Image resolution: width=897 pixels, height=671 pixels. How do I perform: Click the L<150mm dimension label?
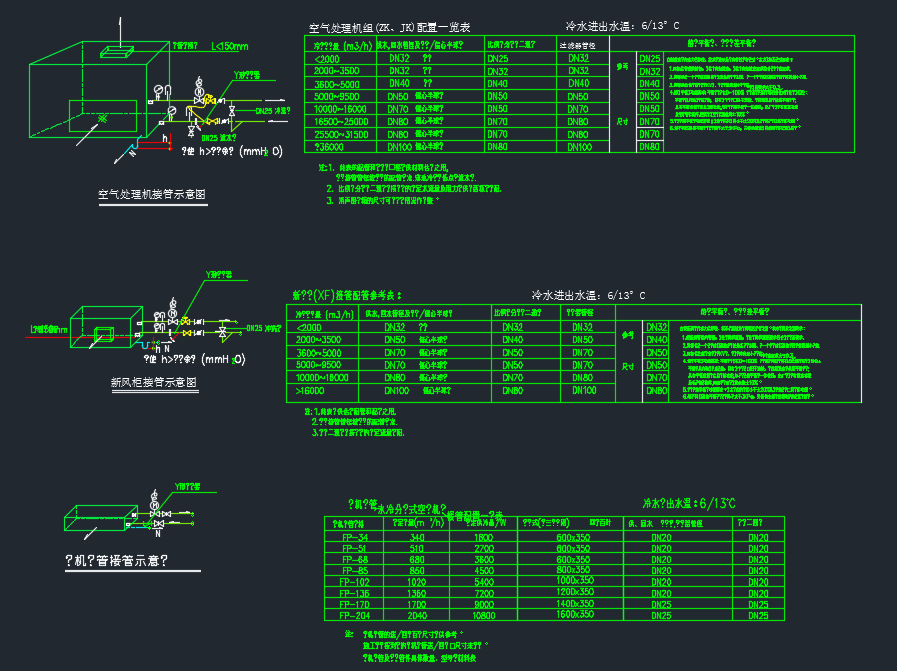[230, 46]
